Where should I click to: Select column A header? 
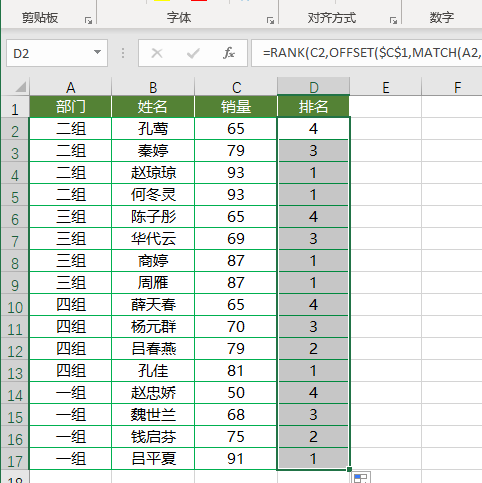tap(70, 87)
